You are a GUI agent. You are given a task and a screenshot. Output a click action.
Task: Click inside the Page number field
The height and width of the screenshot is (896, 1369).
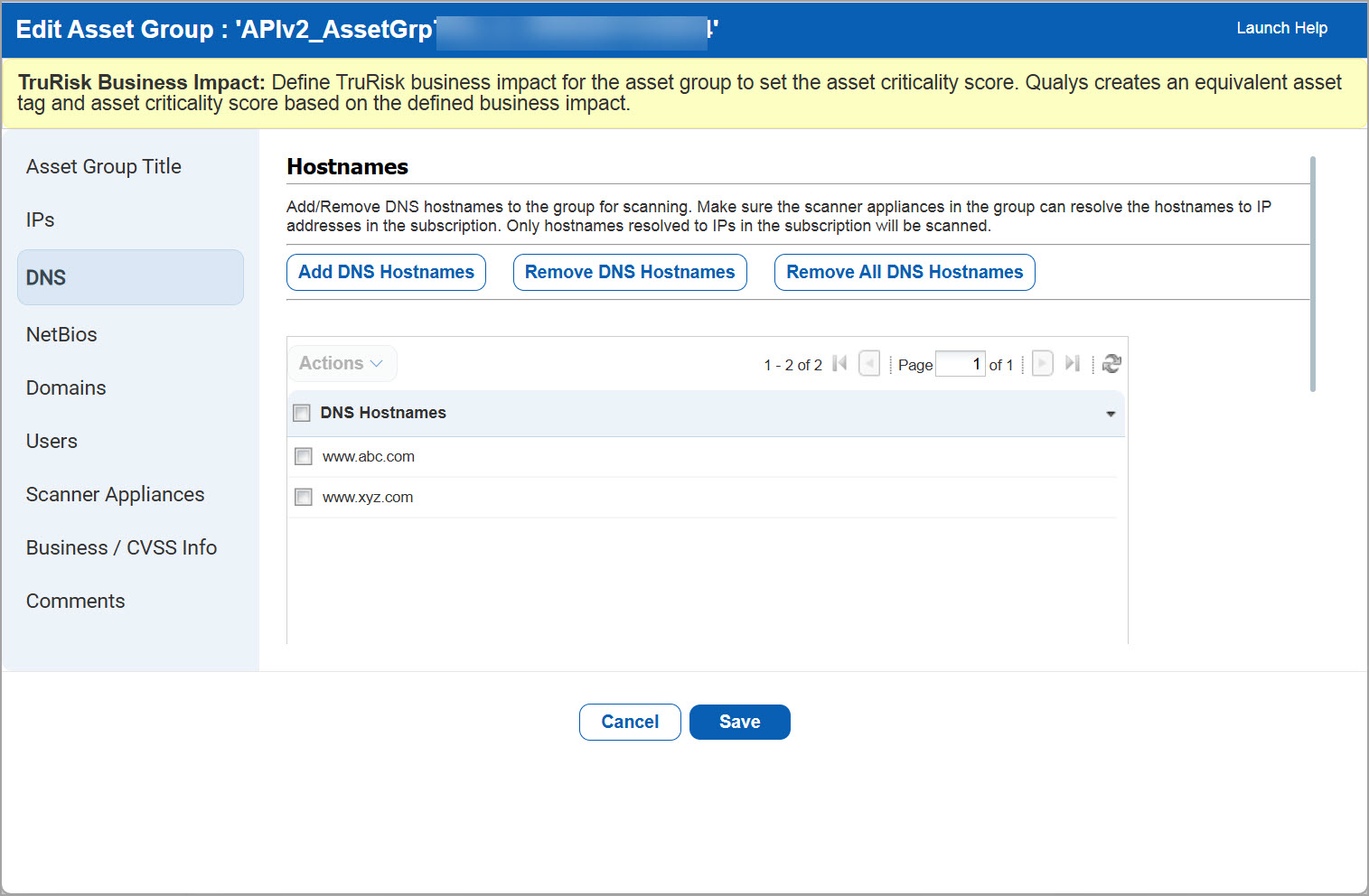[x=961, y=363]
